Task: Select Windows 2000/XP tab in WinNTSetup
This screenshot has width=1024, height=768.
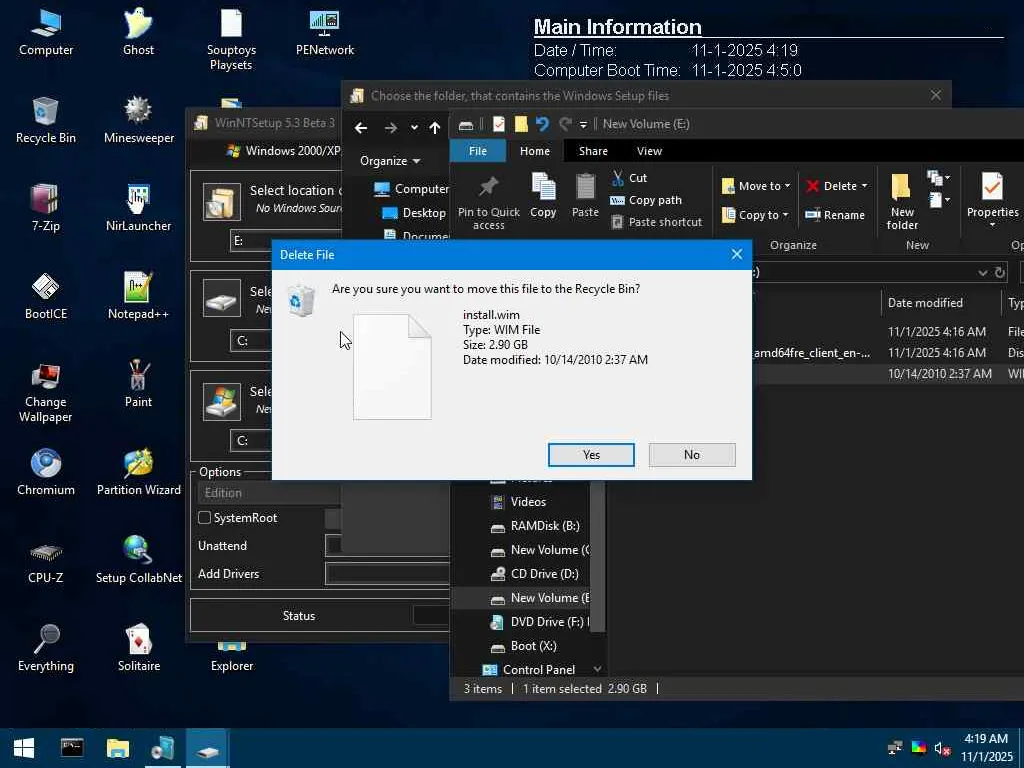Action: (285, 151)
